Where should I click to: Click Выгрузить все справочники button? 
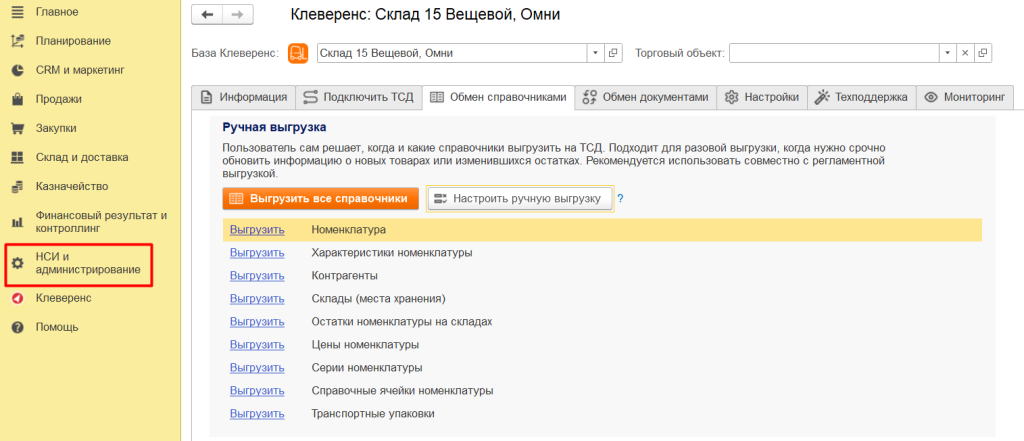point(320,199)
